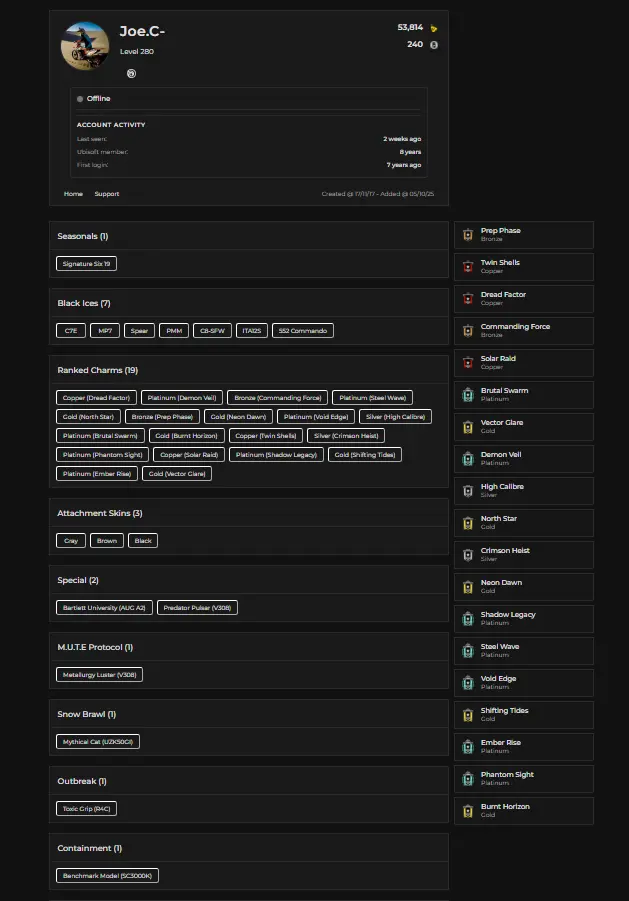The width and height of the screenshot is (629, 901).
Task: Select the Signature Six 19 seasonal tag
Action: pyautogui.click(x=86, y=264)
